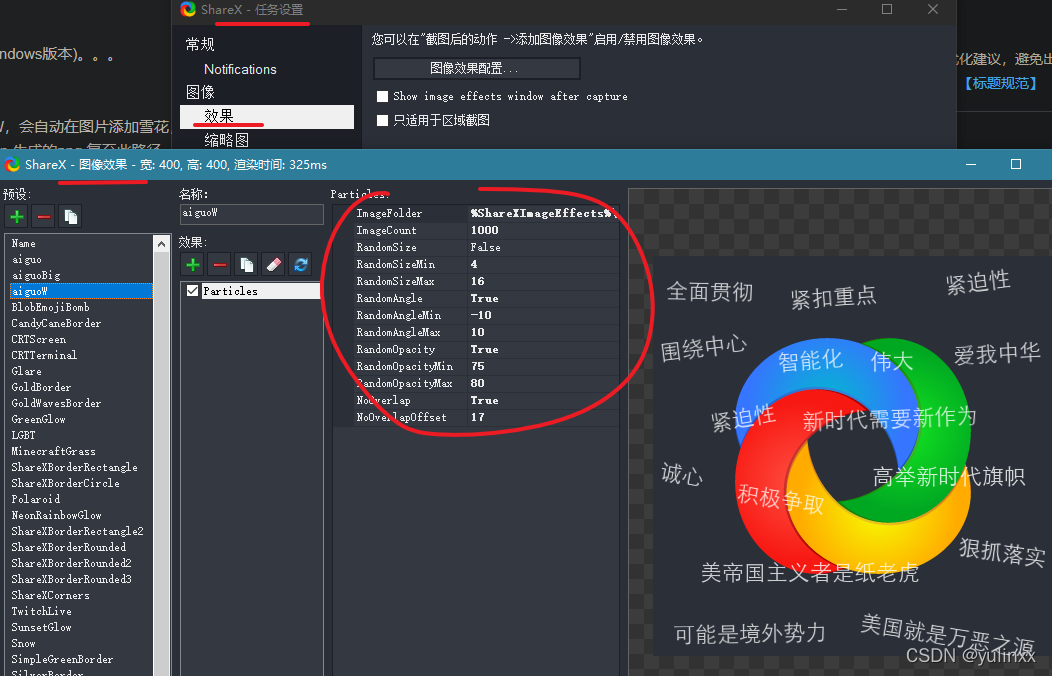Screen dimensions: 1052x676
Task: Remove effect with the red minus icon
Action: tap(219, 265)
